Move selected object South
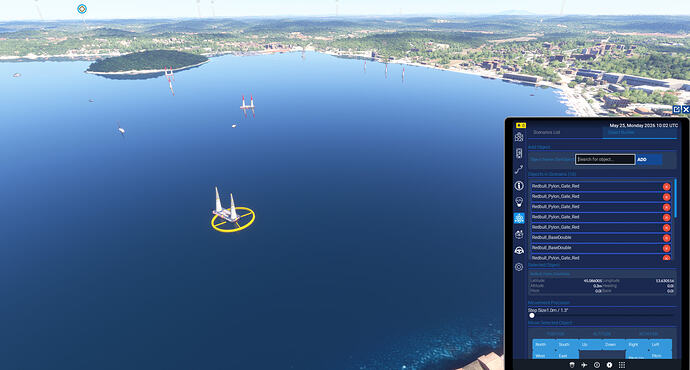 tap(567, 344)
